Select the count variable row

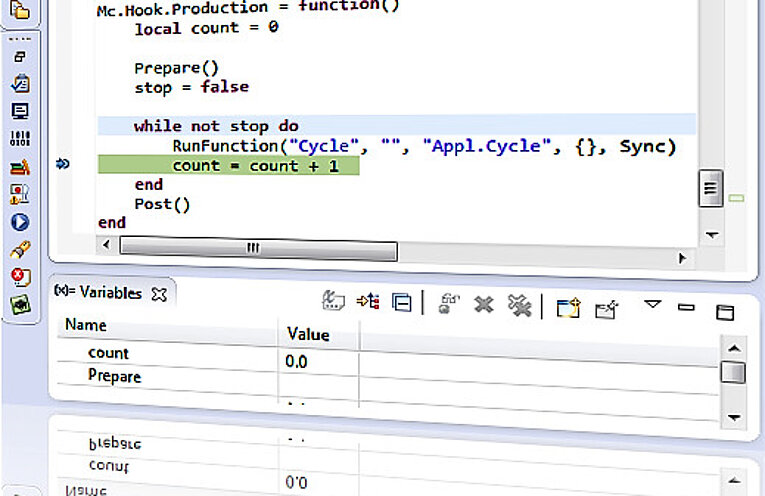pos(108,353)
